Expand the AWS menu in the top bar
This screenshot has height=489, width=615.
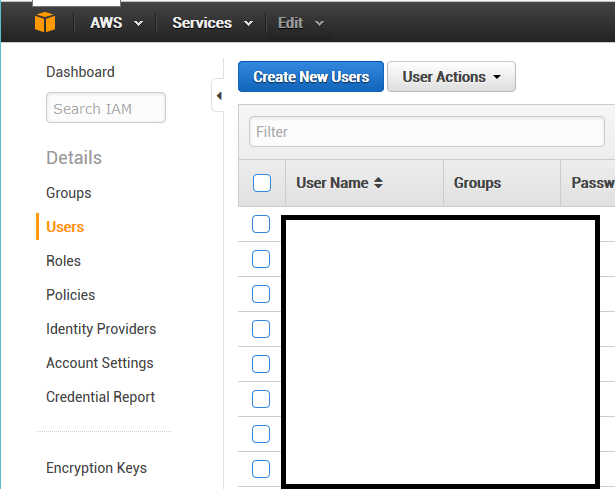tap(116, 22)
